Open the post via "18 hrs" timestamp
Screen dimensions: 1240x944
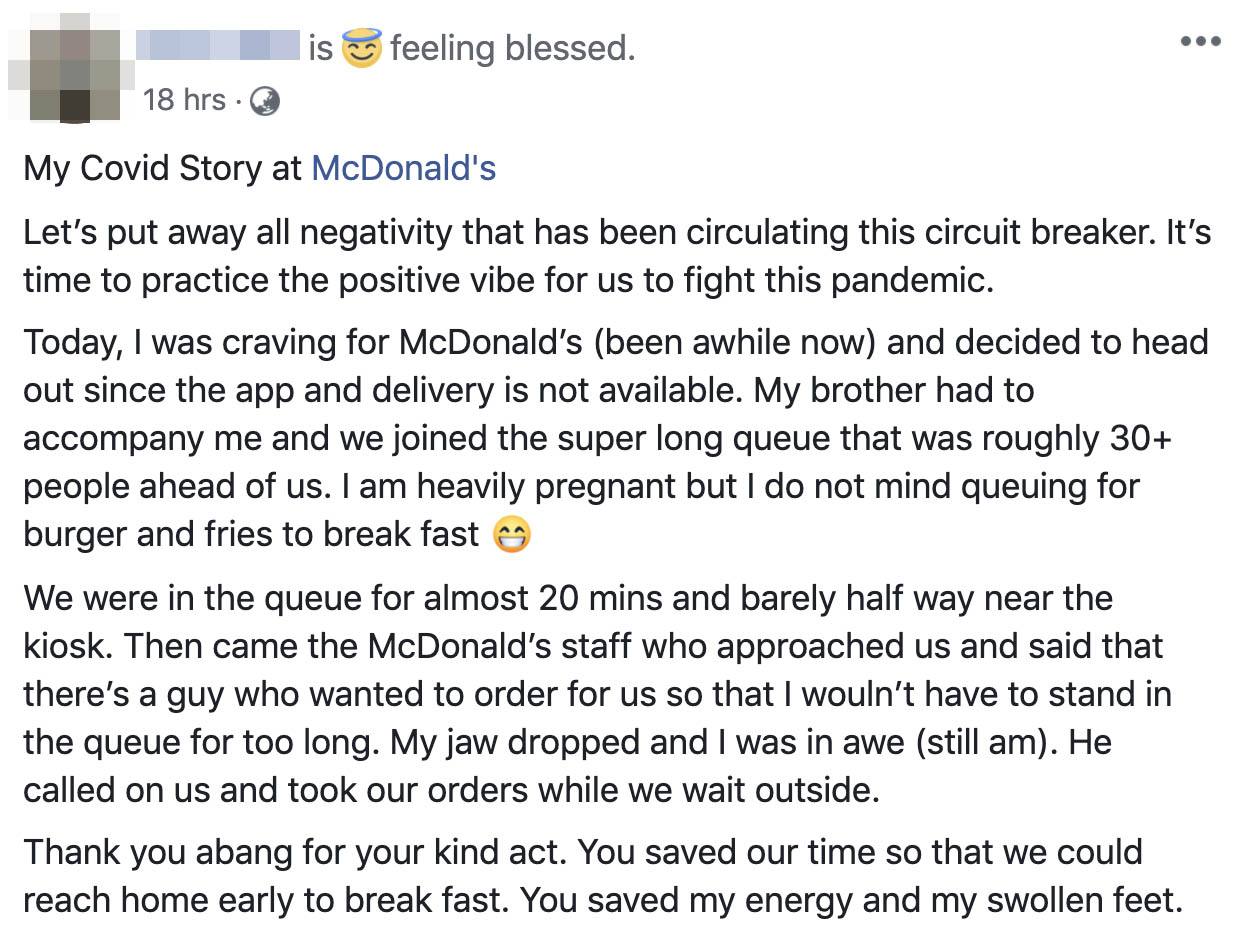click(x=184, y=100)
